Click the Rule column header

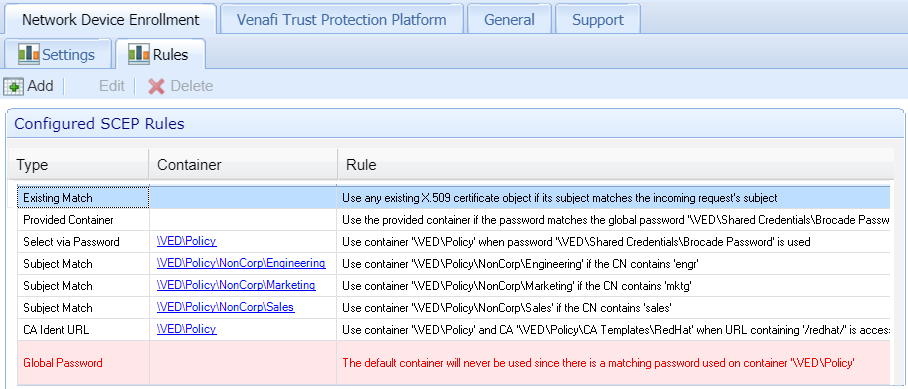pos(616,165)
